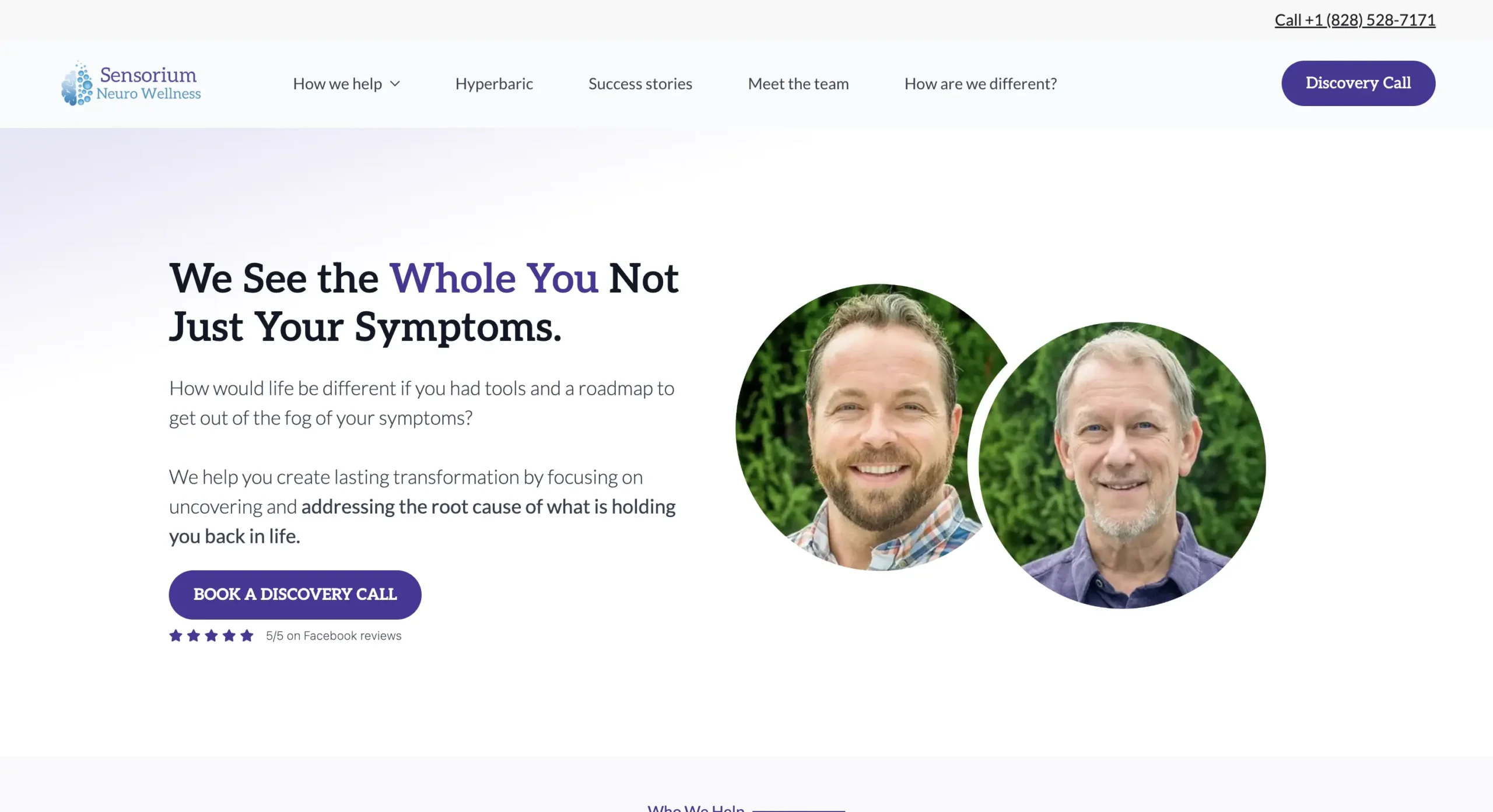This screenshot has width=1493, height=812.
Task: Go to the Hyperbaric page
Action: 494,84
